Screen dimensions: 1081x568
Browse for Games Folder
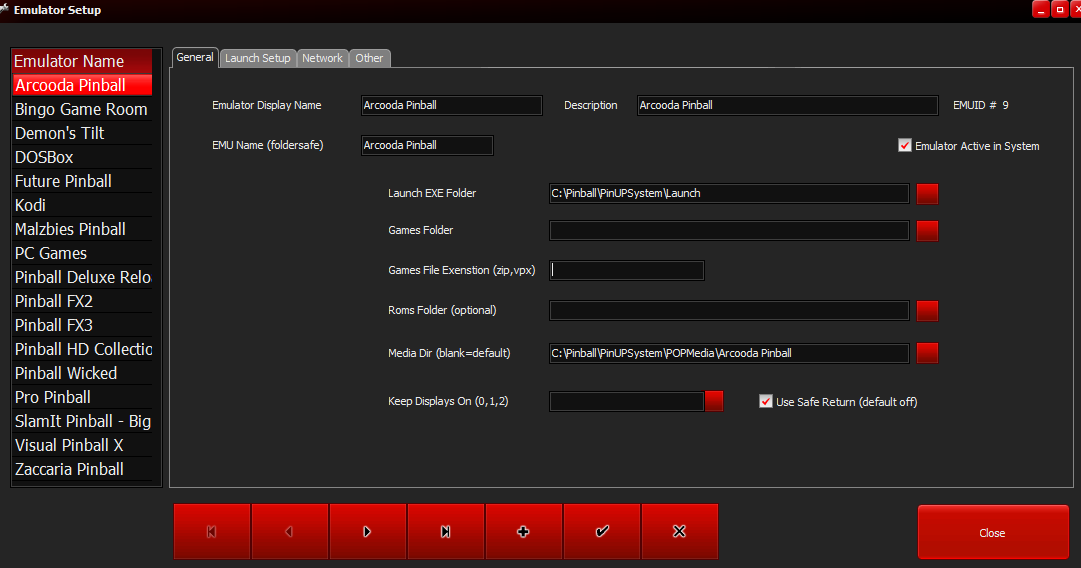pos(927,231)
